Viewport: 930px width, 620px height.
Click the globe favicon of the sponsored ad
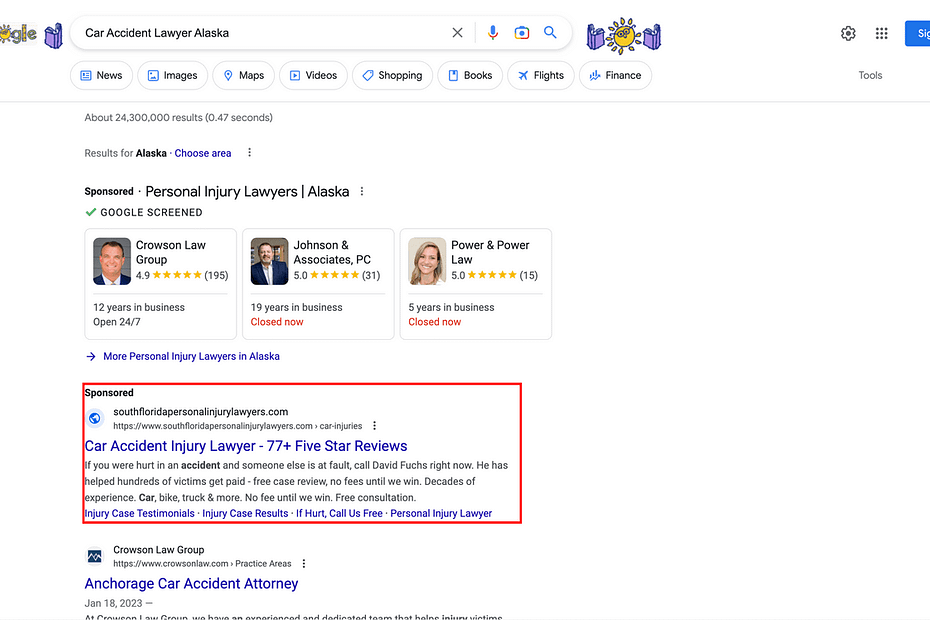pyautogui.click(x=94, y=418)
